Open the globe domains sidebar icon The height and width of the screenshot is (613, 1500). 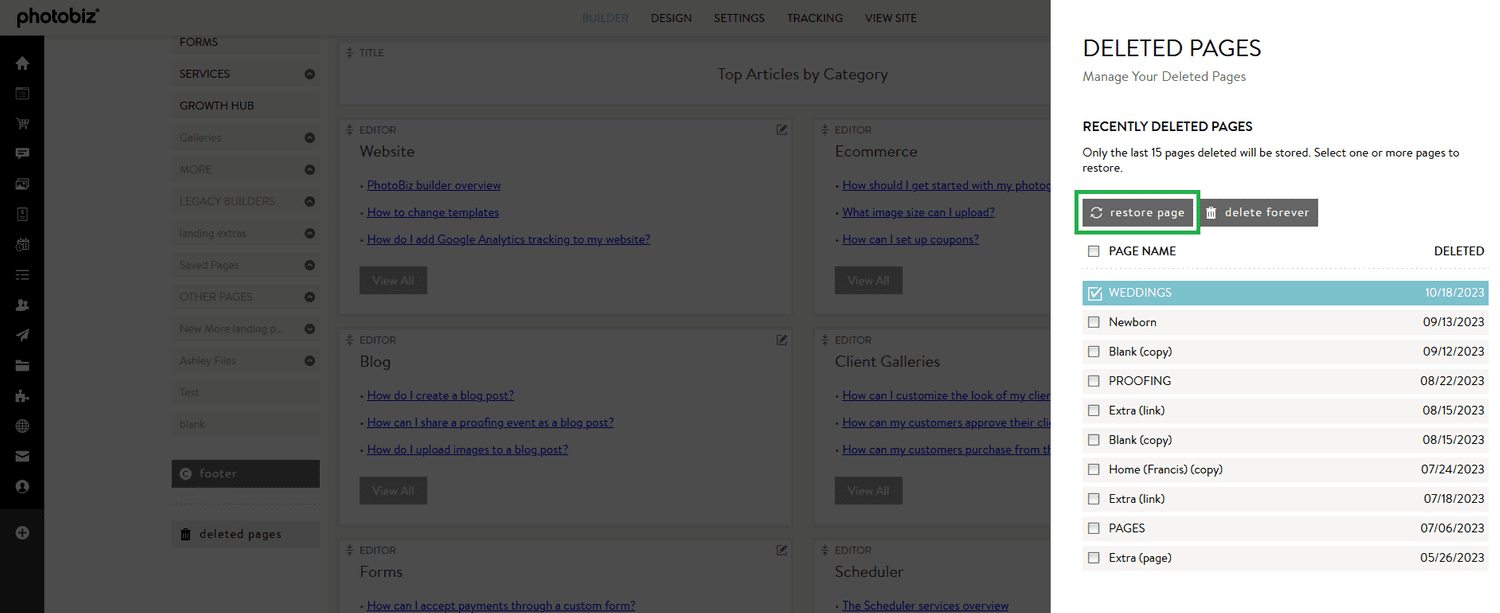tap(22, 426)
